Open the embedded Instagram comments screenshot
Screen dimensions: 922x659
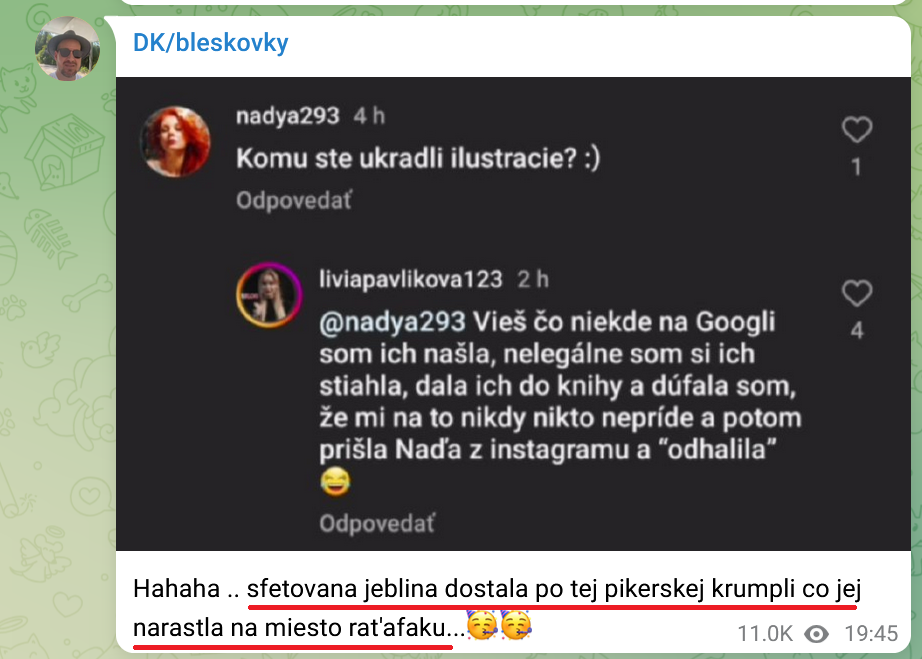click(513, 314)
